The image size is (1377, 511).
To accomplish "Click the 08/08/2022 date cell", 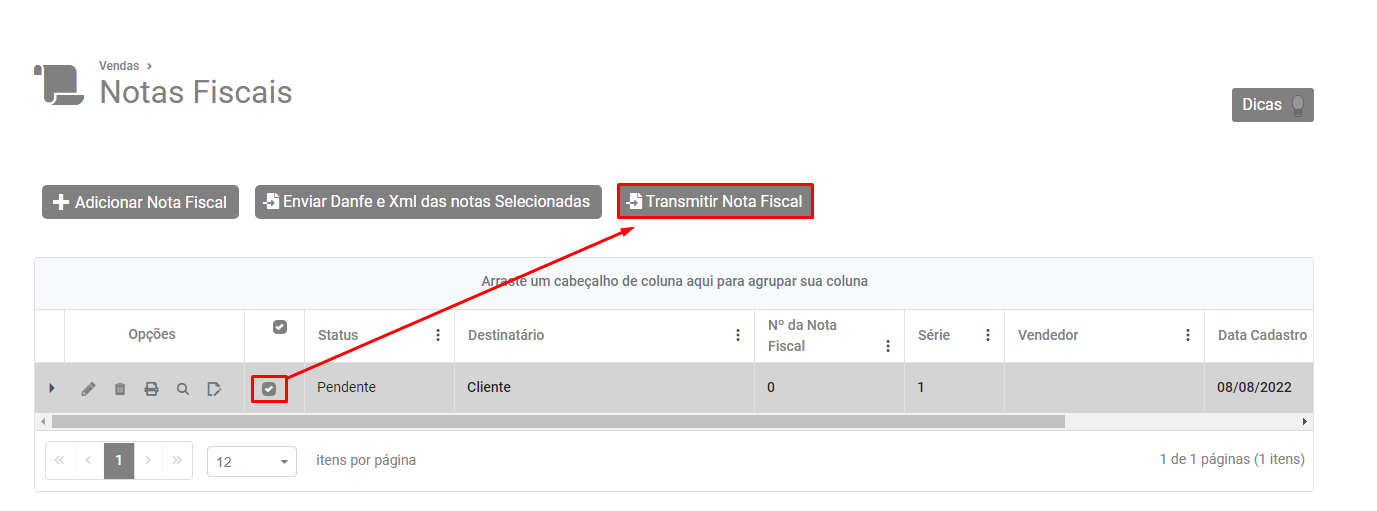I will point(1258,387).
